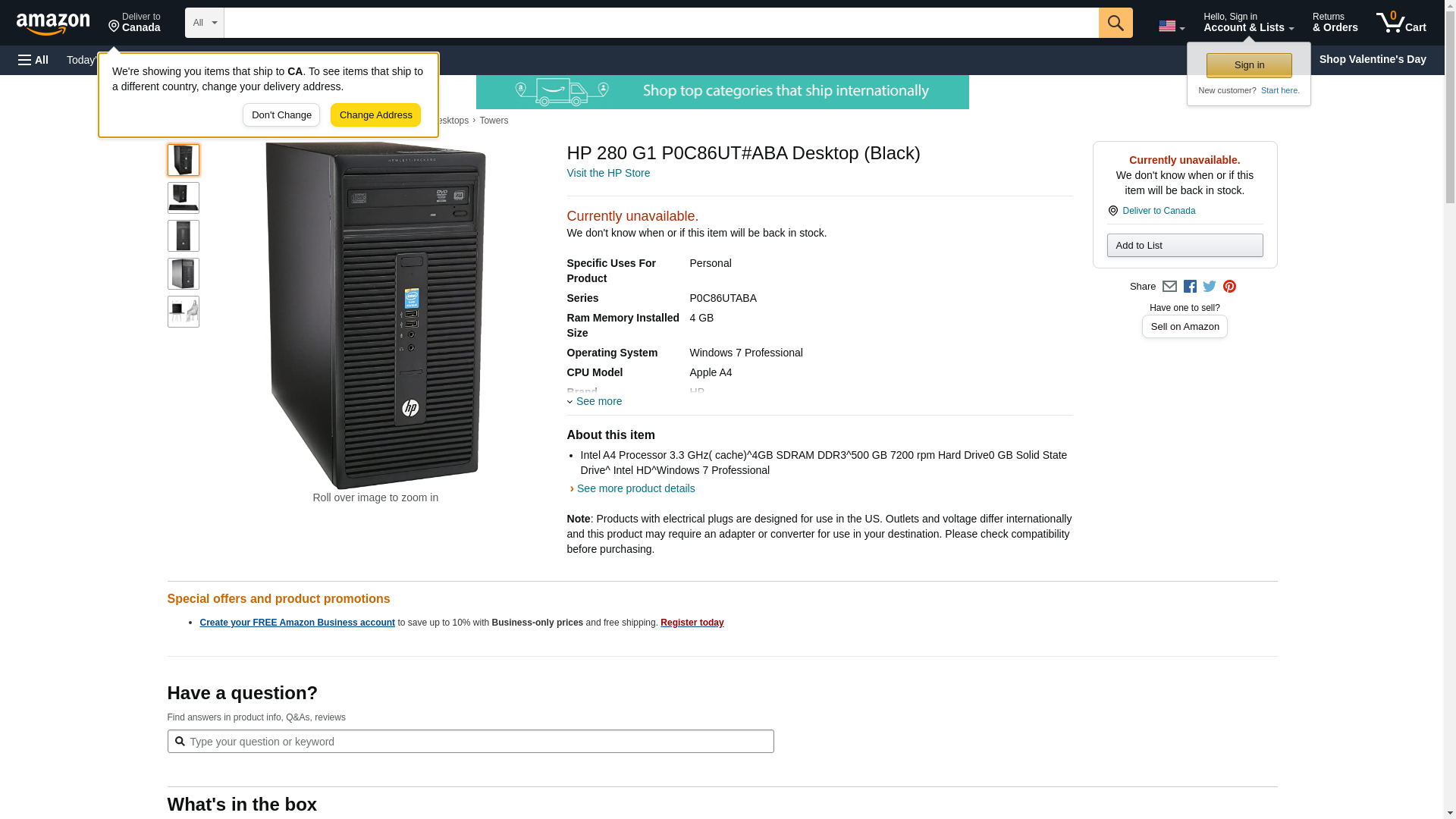Open Returns & Orders

click(1335, 23)
